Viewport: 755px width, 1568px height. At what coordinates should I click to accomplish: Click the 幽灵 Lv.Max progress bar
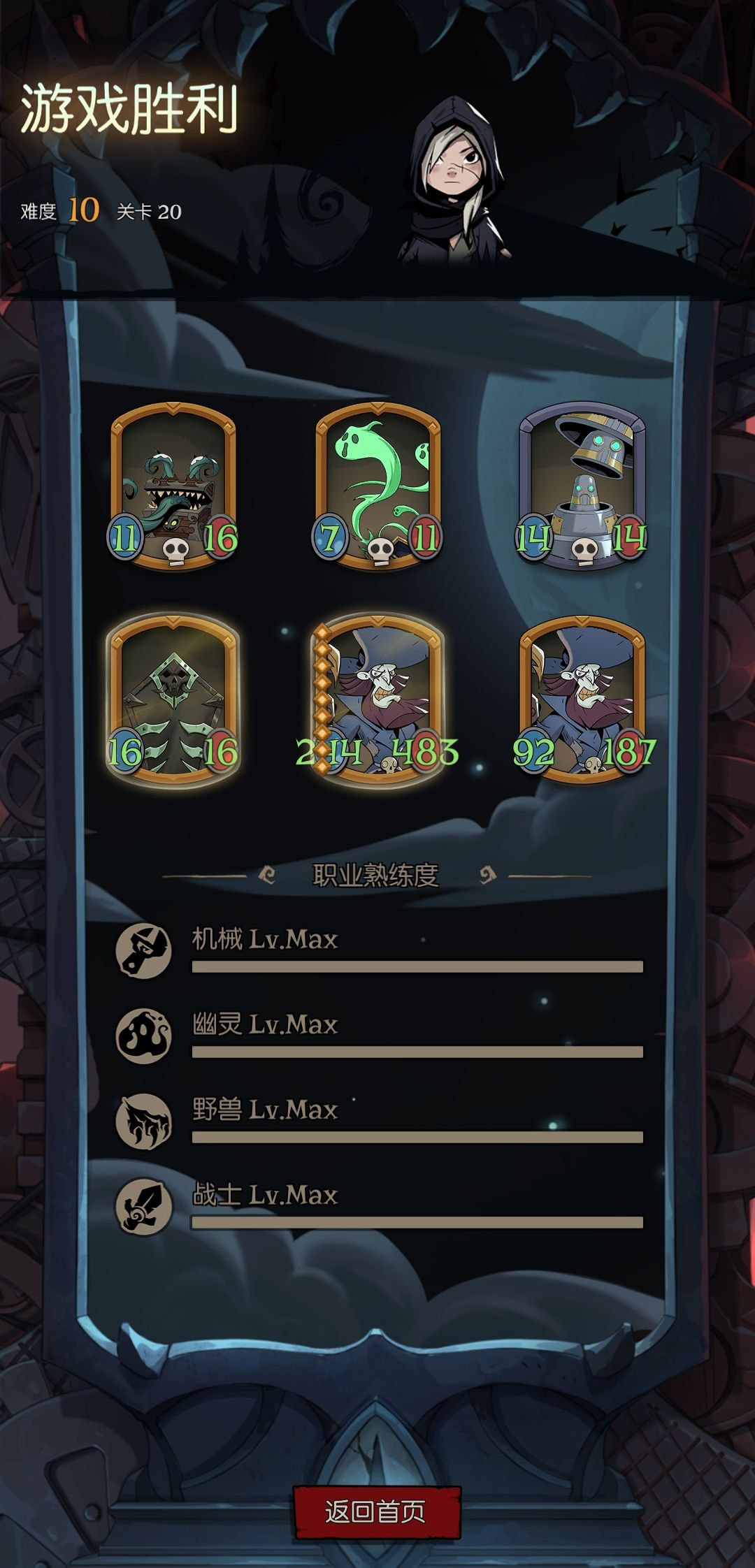click(417, 1052)
